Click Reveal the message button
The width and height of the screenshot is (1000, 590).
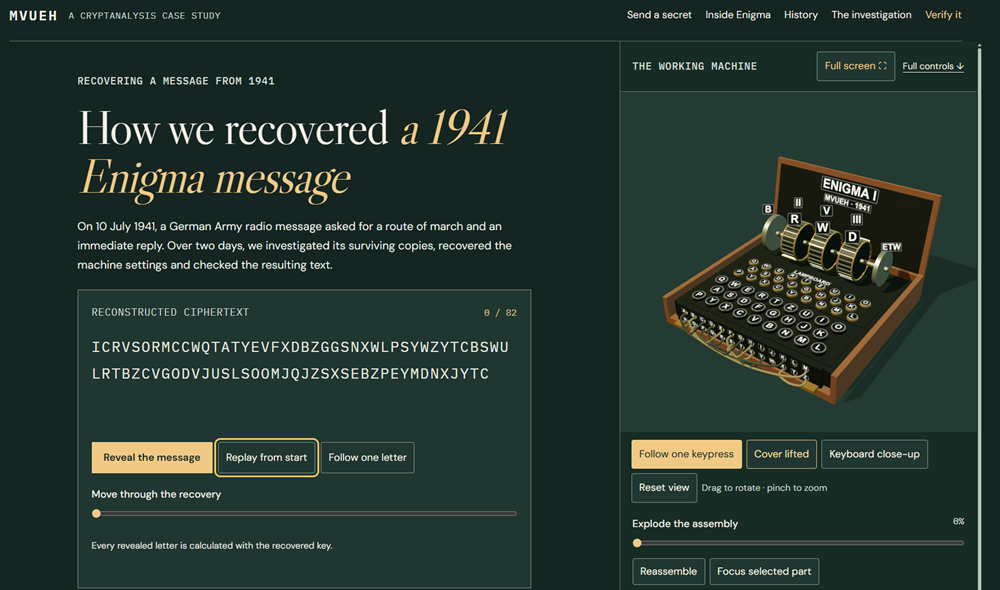[x=152, y=457]
